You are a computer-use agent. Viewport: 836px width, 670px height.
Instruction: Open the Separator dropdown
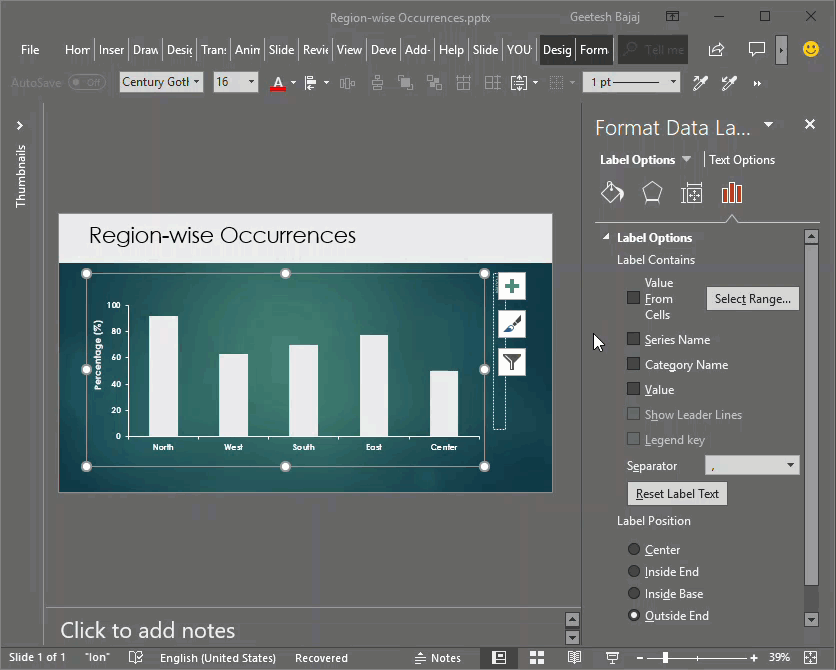(752, 465)
